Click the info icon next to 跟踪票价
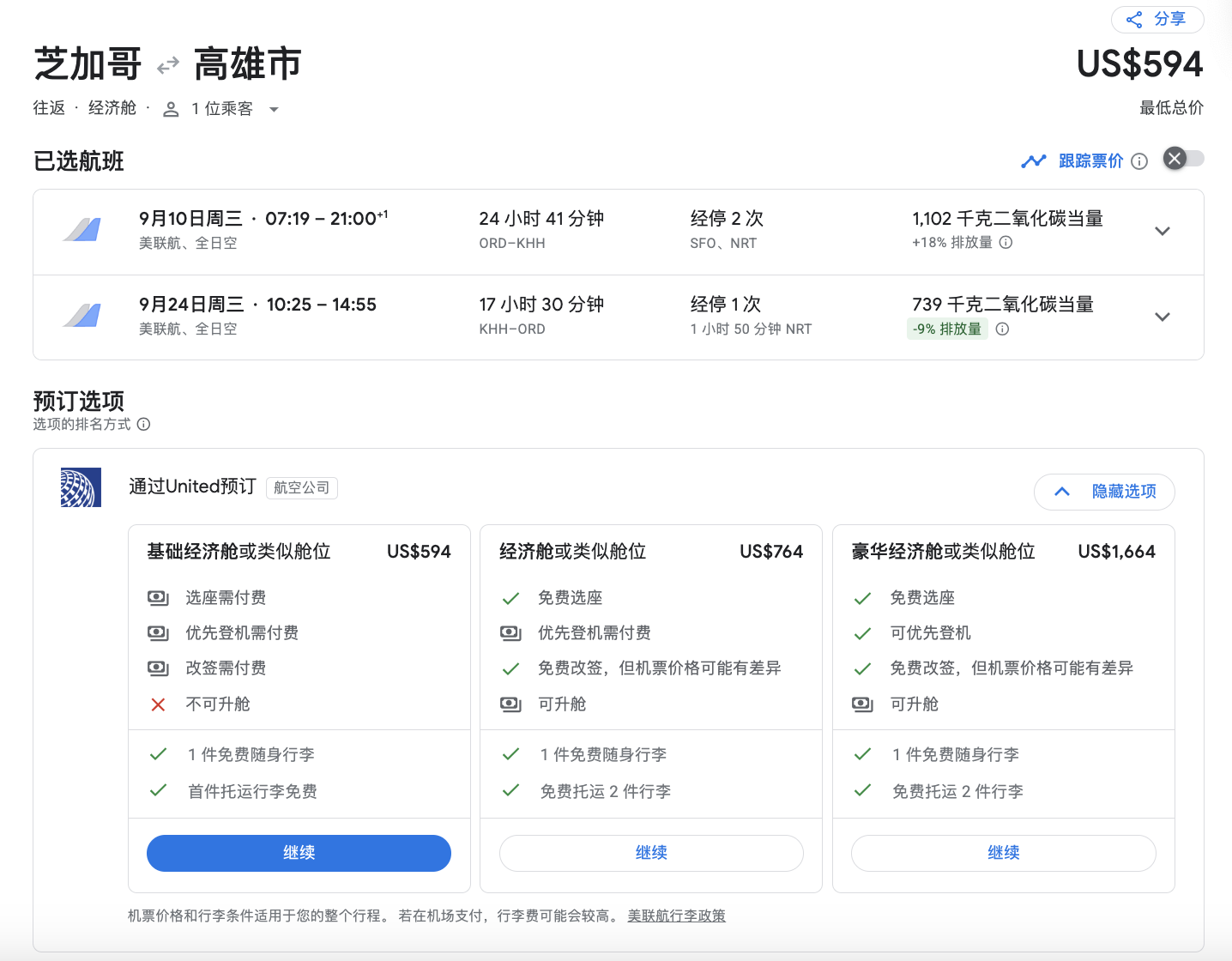 (1139, 161)
